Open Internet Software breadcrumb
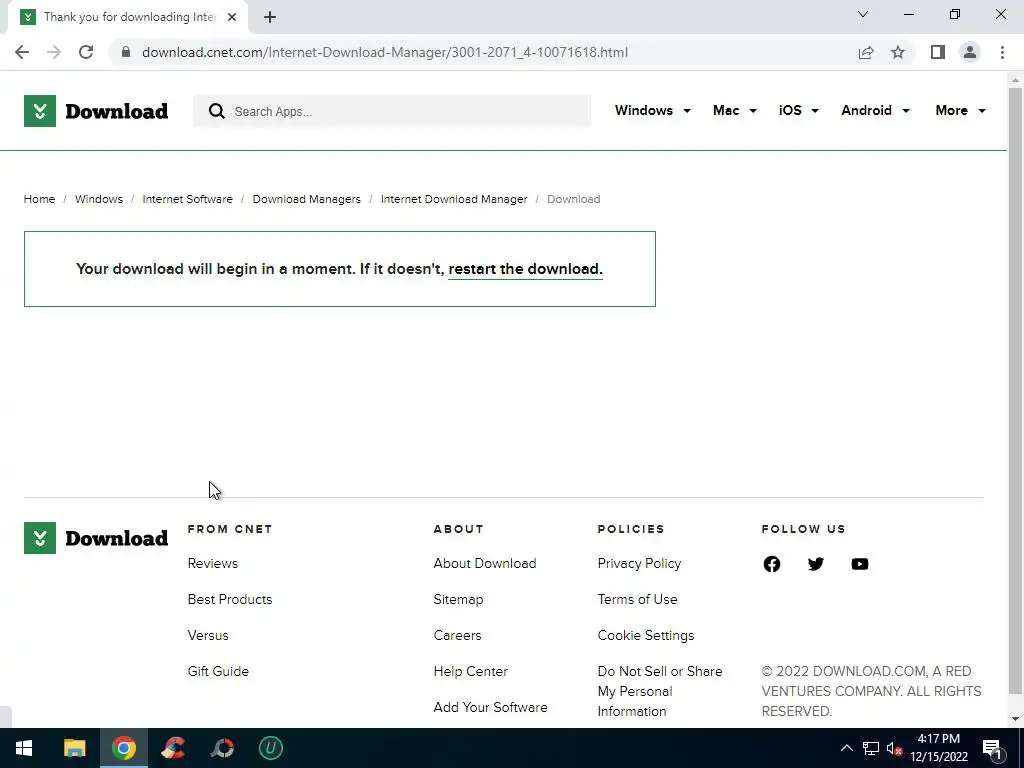 (x=187, y=199)
